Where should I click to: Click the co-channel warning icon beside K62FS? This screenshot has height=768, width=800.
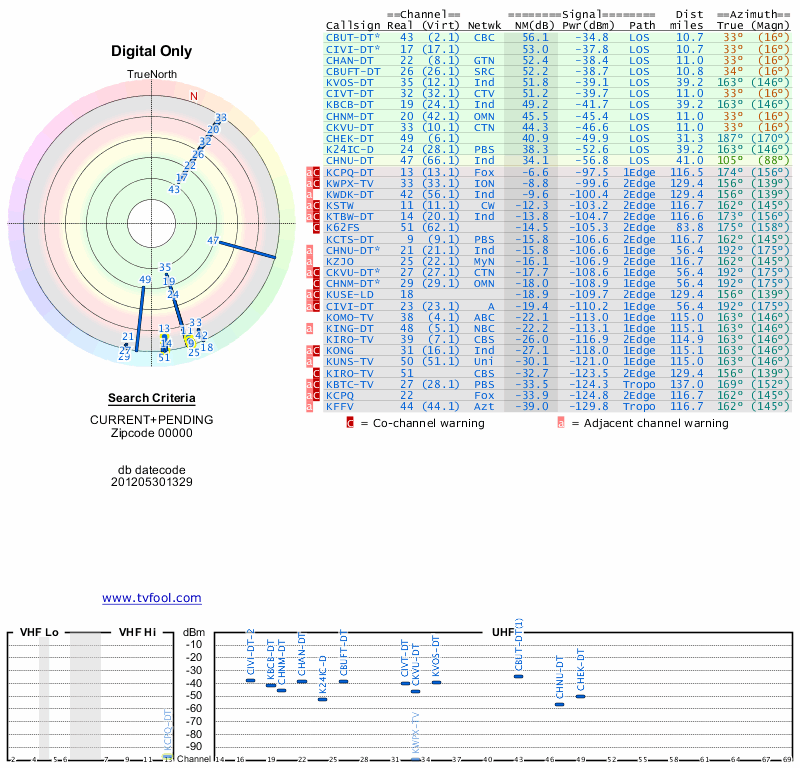click(318, 227)
